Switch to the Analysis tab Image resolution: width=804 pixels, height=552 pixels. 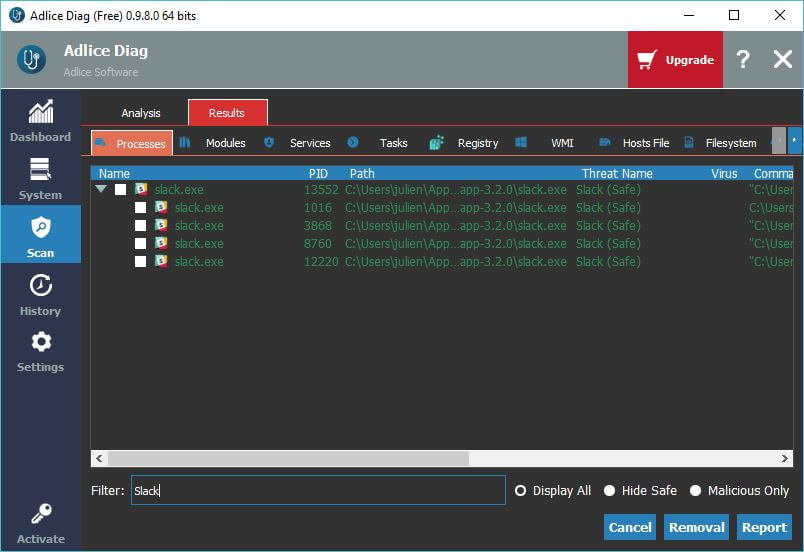click(x=141, y=113)
